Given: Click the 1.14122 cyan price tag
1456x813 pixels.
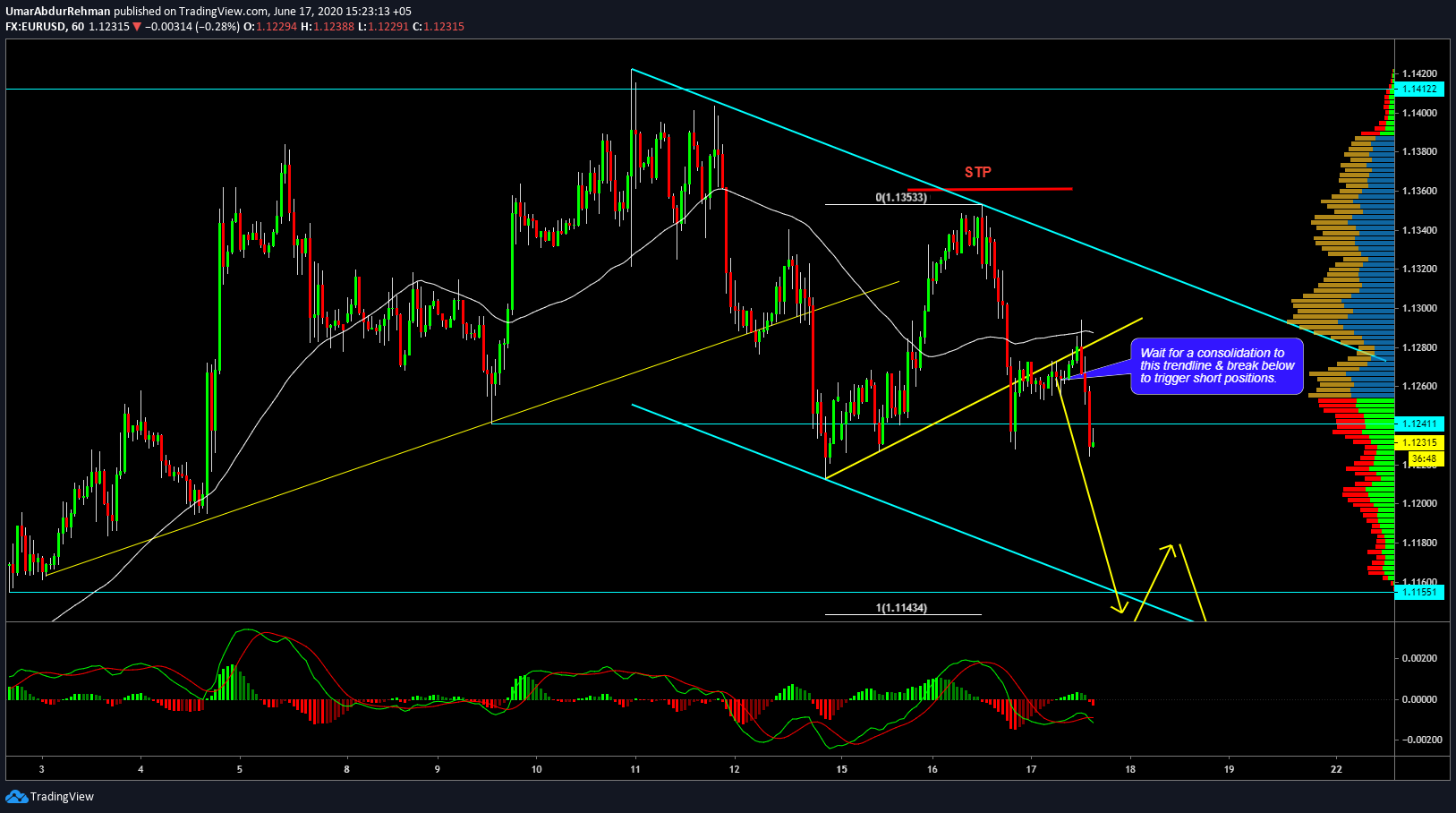Looking at the screenshot, I should (x=1419, y=89).
